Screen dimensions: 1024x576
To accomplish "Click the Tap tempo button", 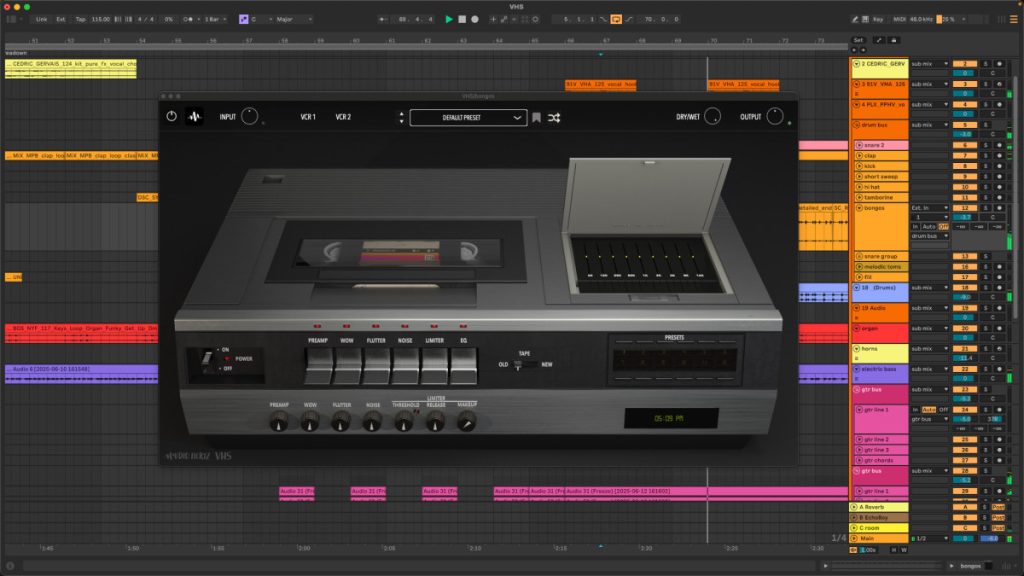I will click(x=80, y=20).
